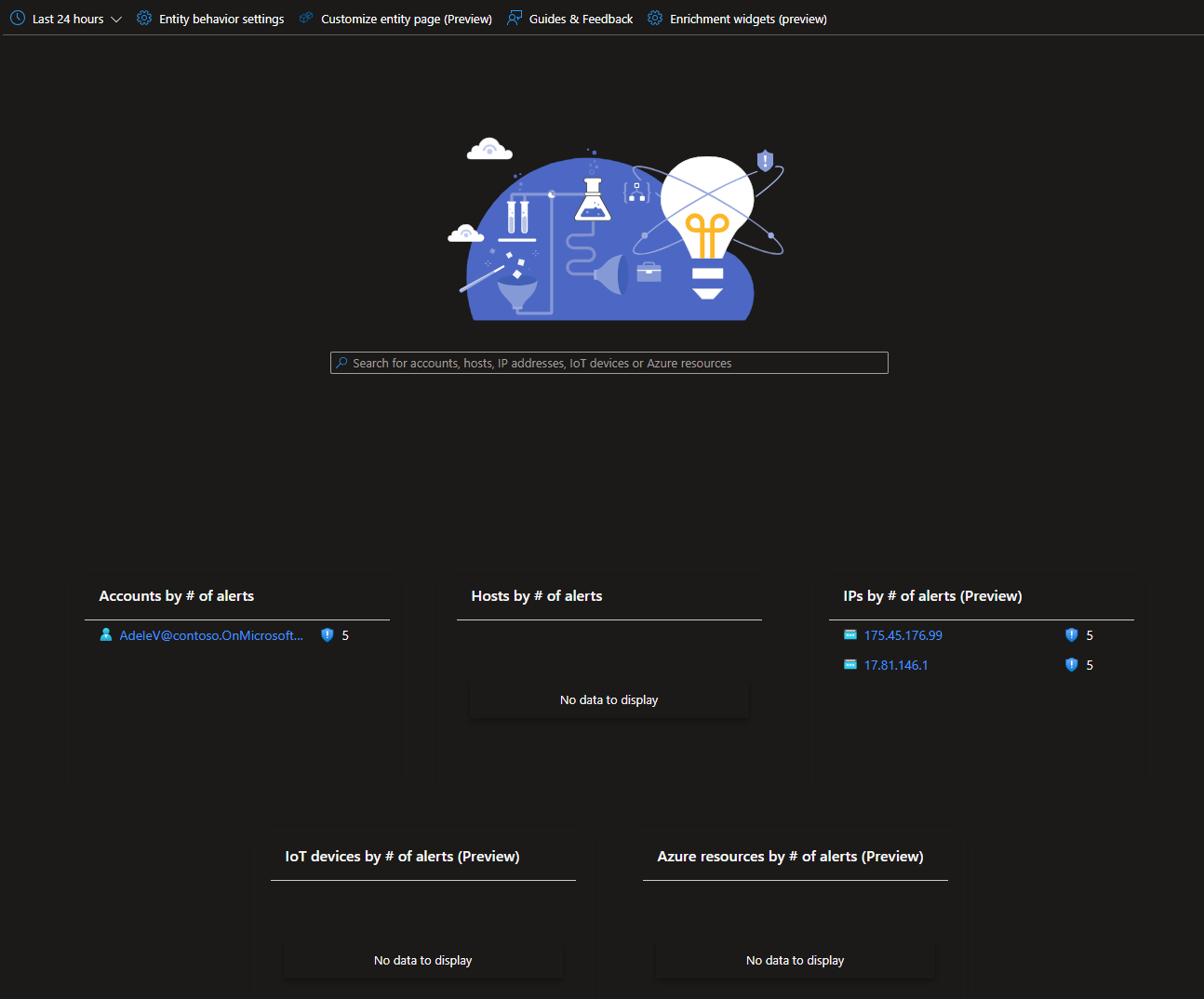Image resolution: width=1204 pixels, height=999 pixels.
Task: Click the user icon beside AdeleV's account
Action: (x=105, y=634)
